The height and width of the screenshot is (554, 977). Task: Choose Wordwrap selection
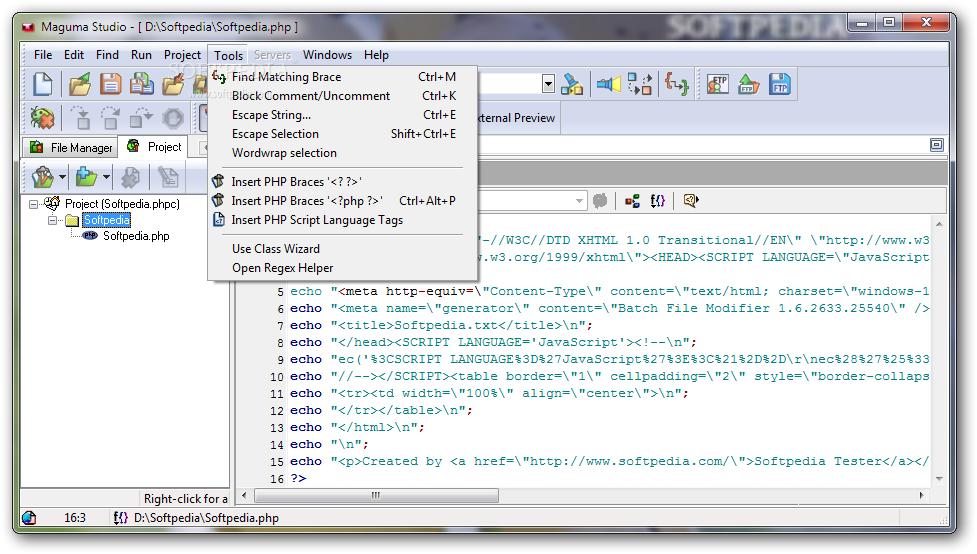click(343, 153)
